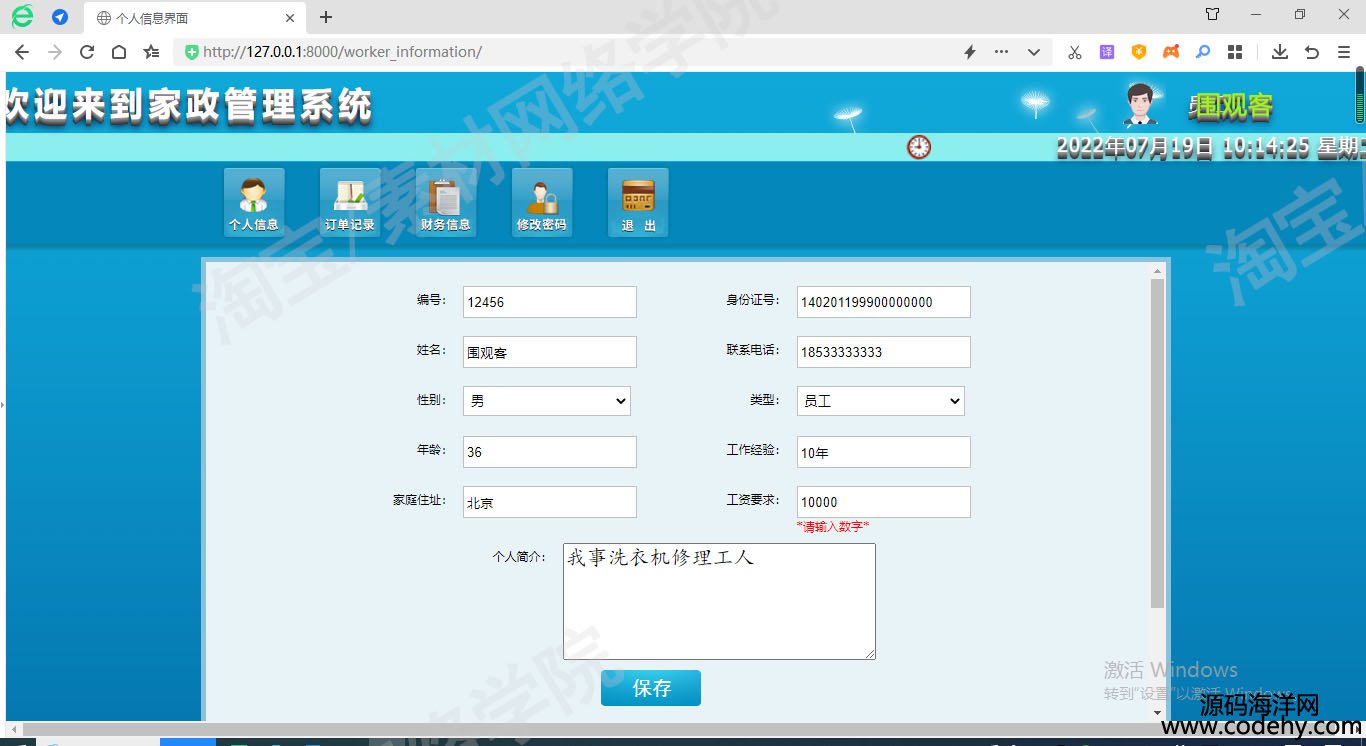The height and width of the screenshot is (746, 1366).
Task: Click the scissors screenshot icon
Action: pyautogui.click(x=1075, y=52)
